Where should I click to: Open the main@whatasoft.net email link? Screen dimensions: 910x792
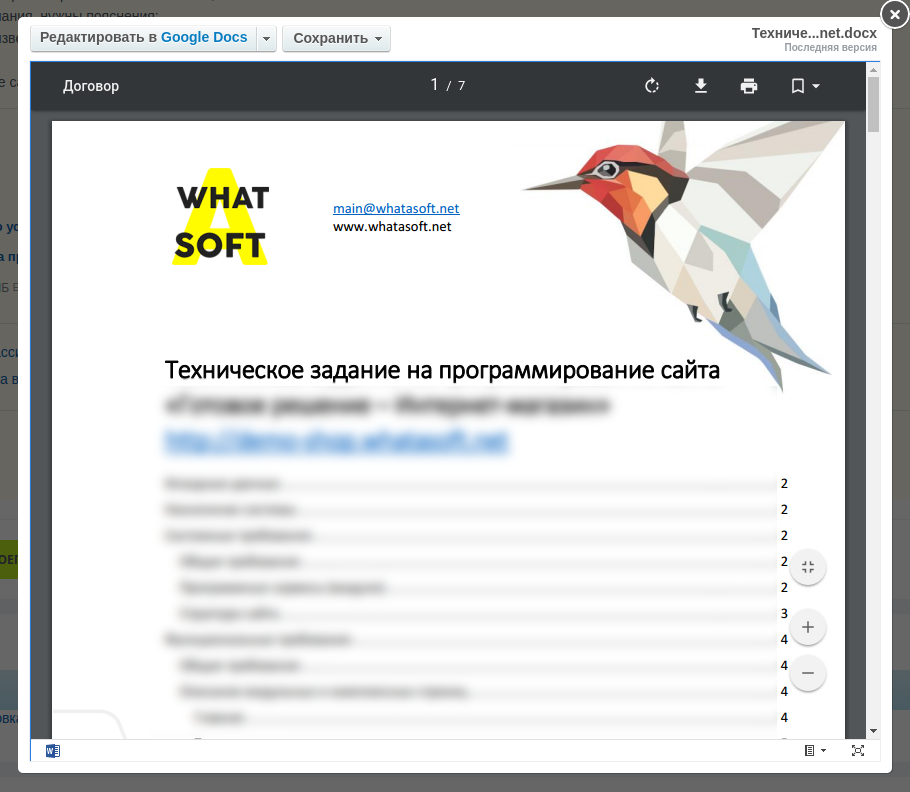click(396, 209)
